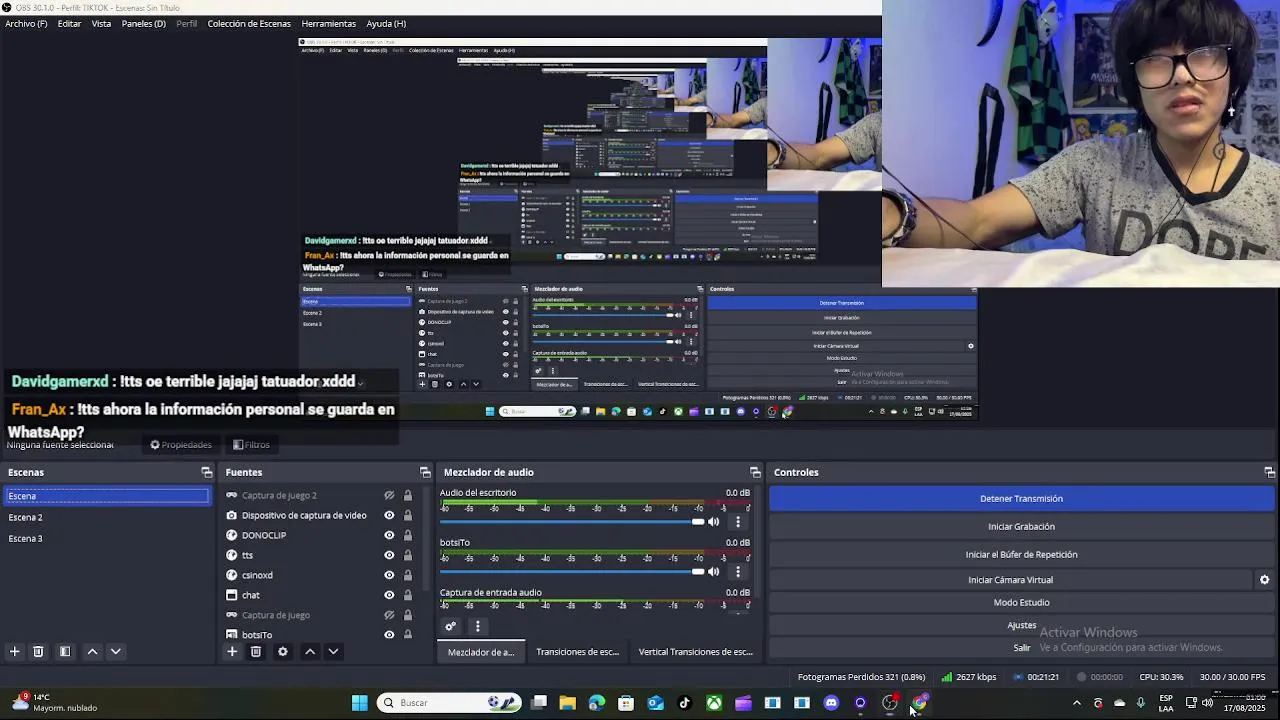
Task: Open Paneles menu
Action: pos(144,23)
